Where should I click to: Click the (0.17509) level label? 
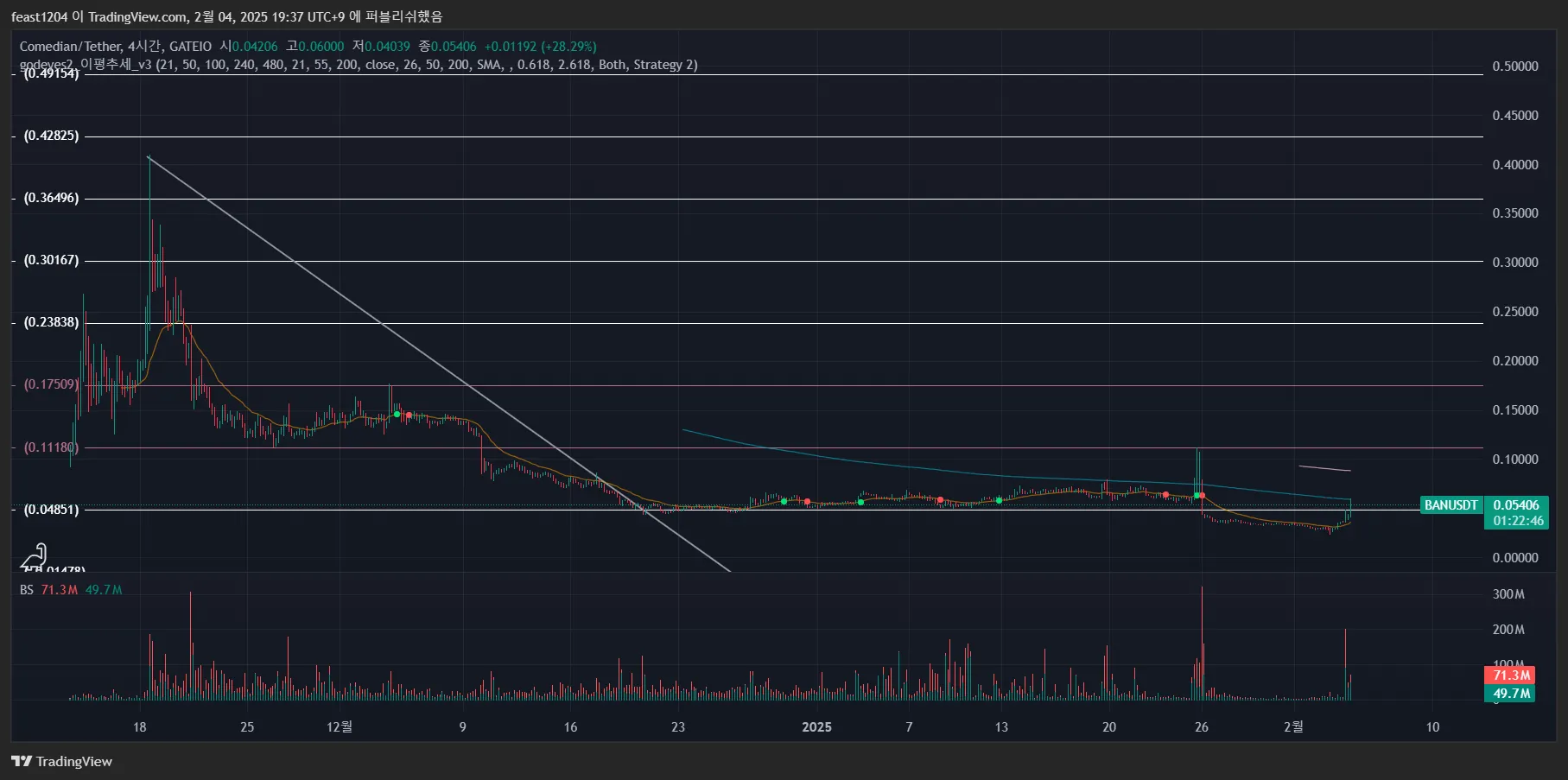click(51, 384)
